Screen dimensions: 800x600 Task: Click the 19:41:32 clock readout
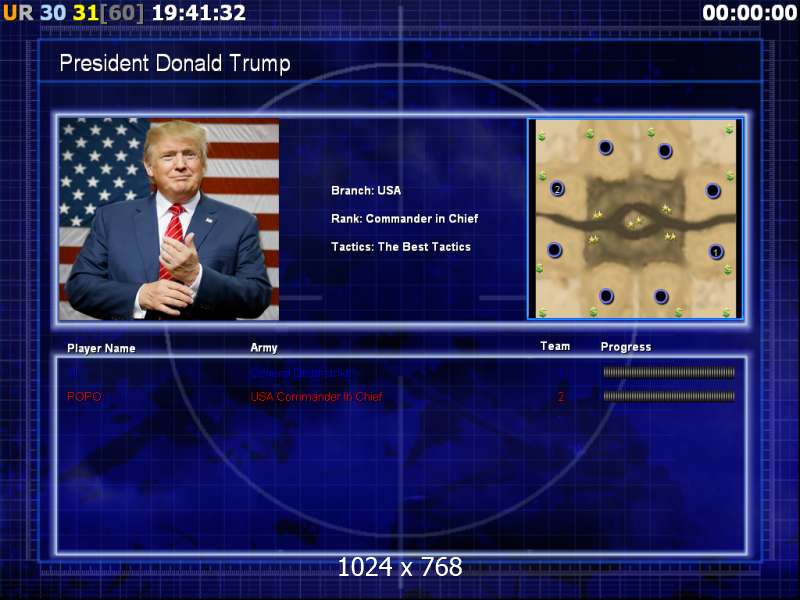(199, 13)
